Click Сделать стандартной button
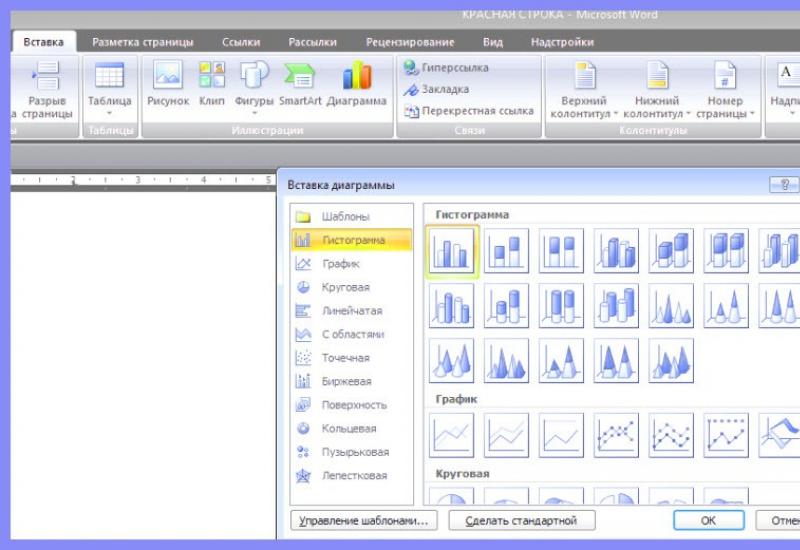800x550 pixels. tap(521, 520)
